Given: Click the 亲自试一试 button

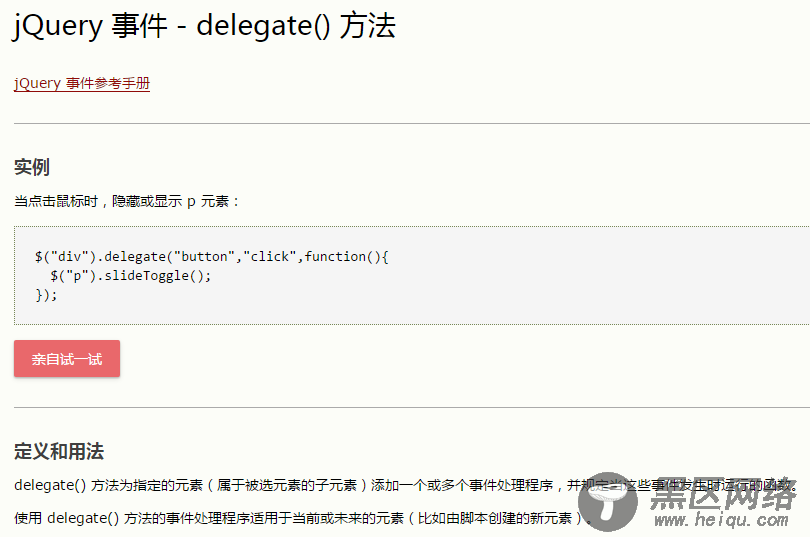Looking at the screenshot, I should 67,359.
